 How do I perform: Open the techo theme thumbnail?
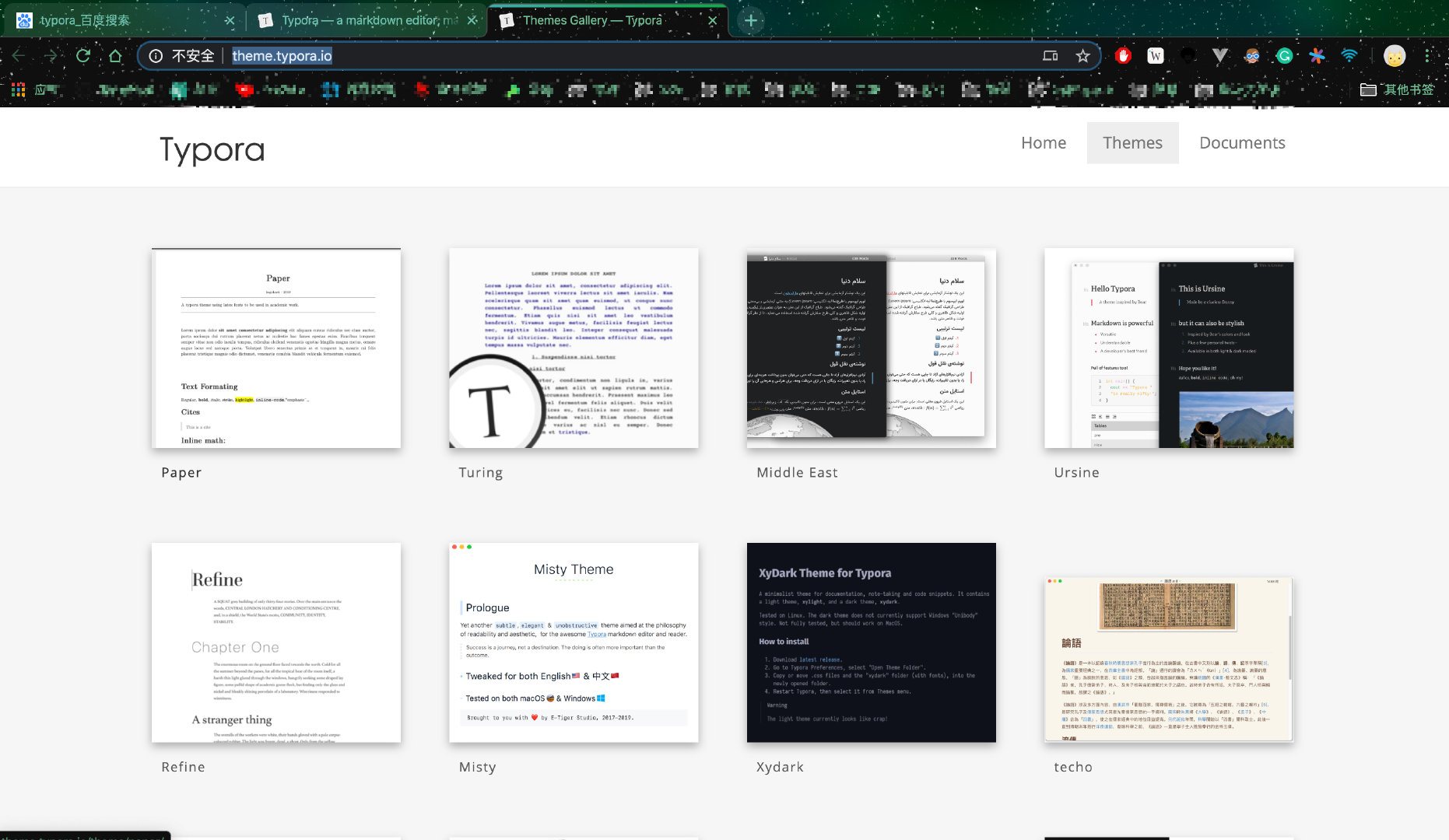coord(1169,659)
